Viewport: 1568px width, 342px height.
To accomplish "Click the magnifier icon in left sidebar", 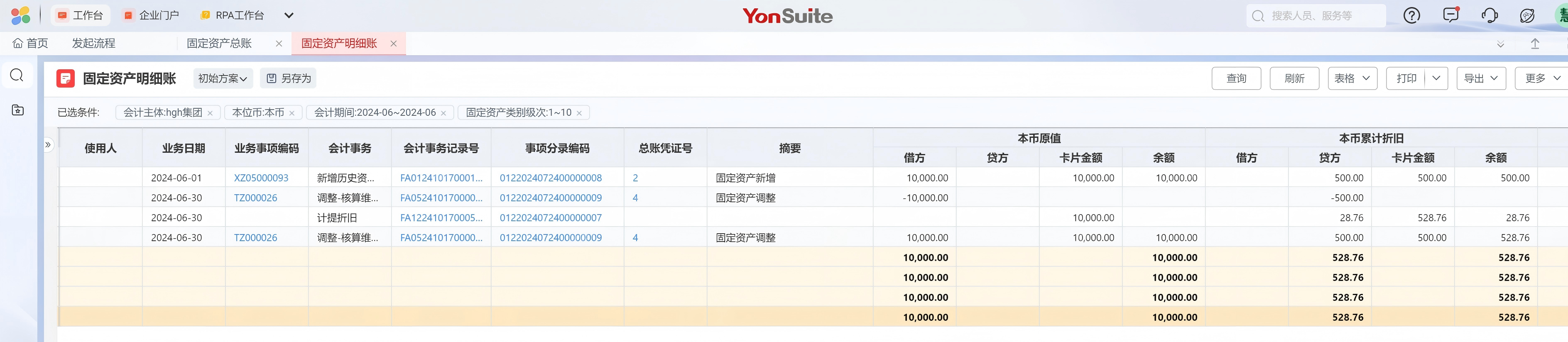I will [17, 75].
